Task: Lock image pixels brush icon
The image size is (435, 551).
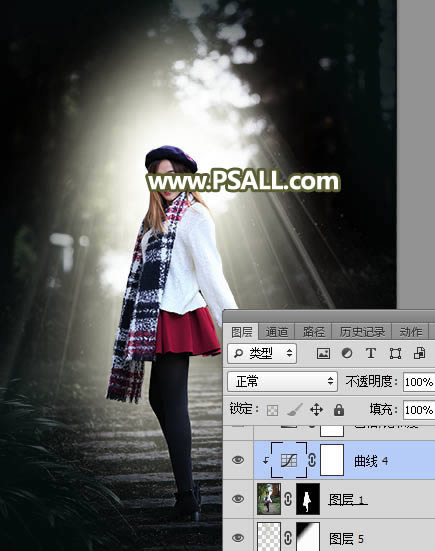Action: tap(294, 409)
